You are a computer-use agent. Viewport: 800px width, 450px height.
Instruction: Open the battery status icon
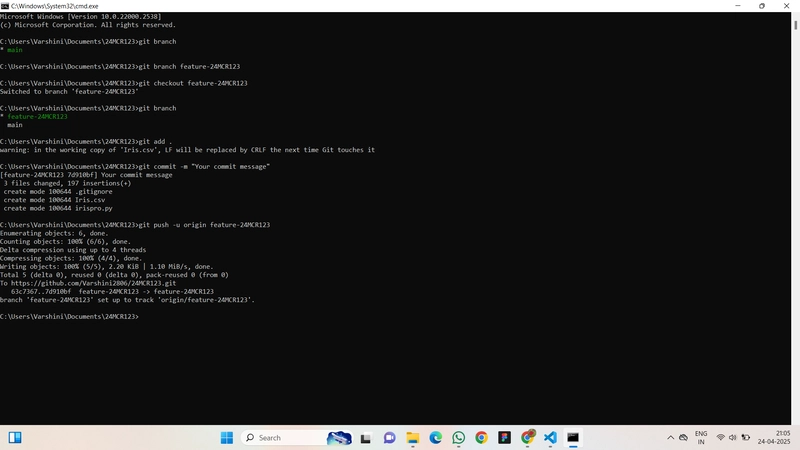746,438
